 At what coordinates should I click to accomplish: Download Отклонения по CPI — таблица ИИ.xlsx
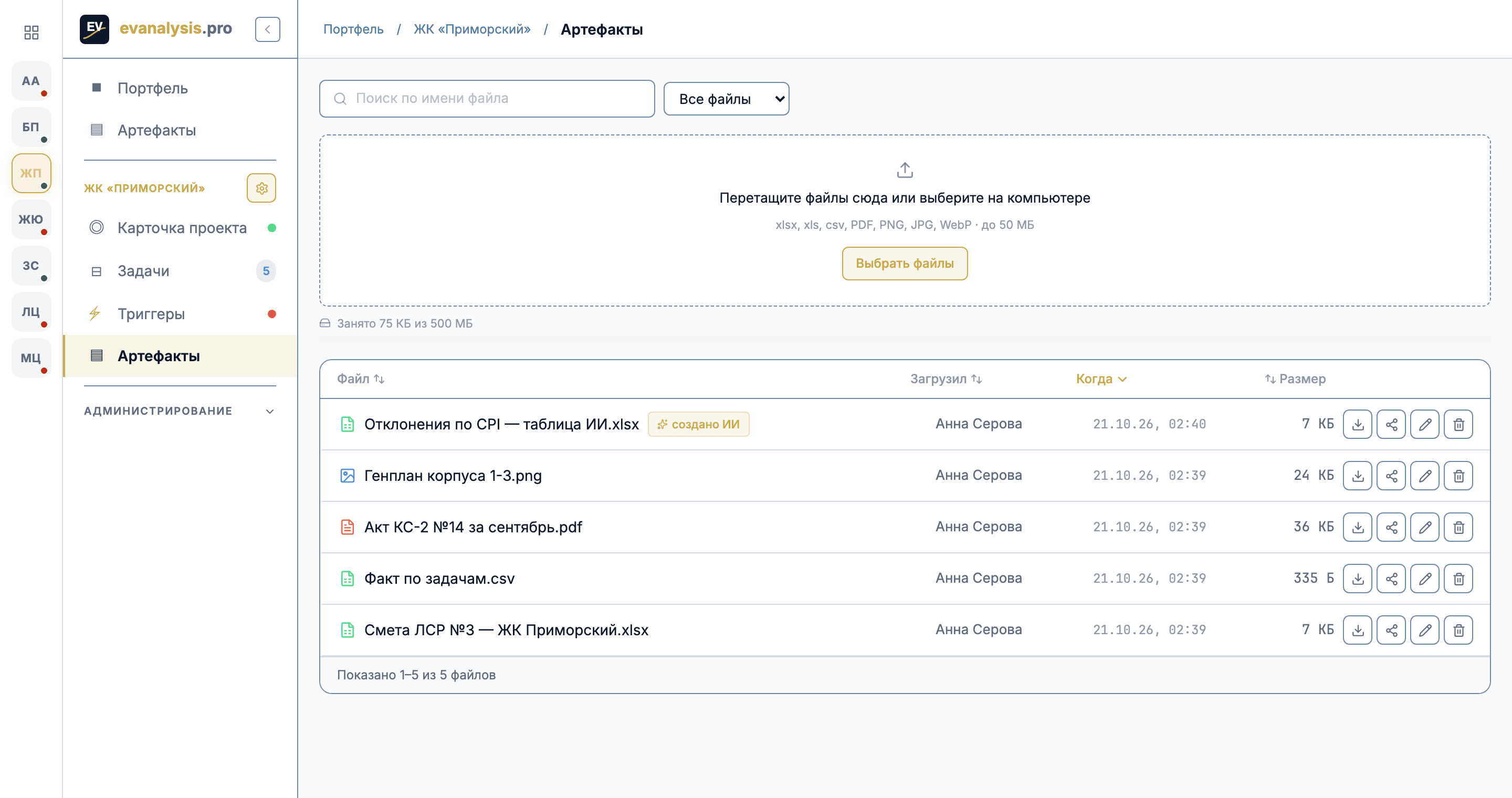point(1357,424)
